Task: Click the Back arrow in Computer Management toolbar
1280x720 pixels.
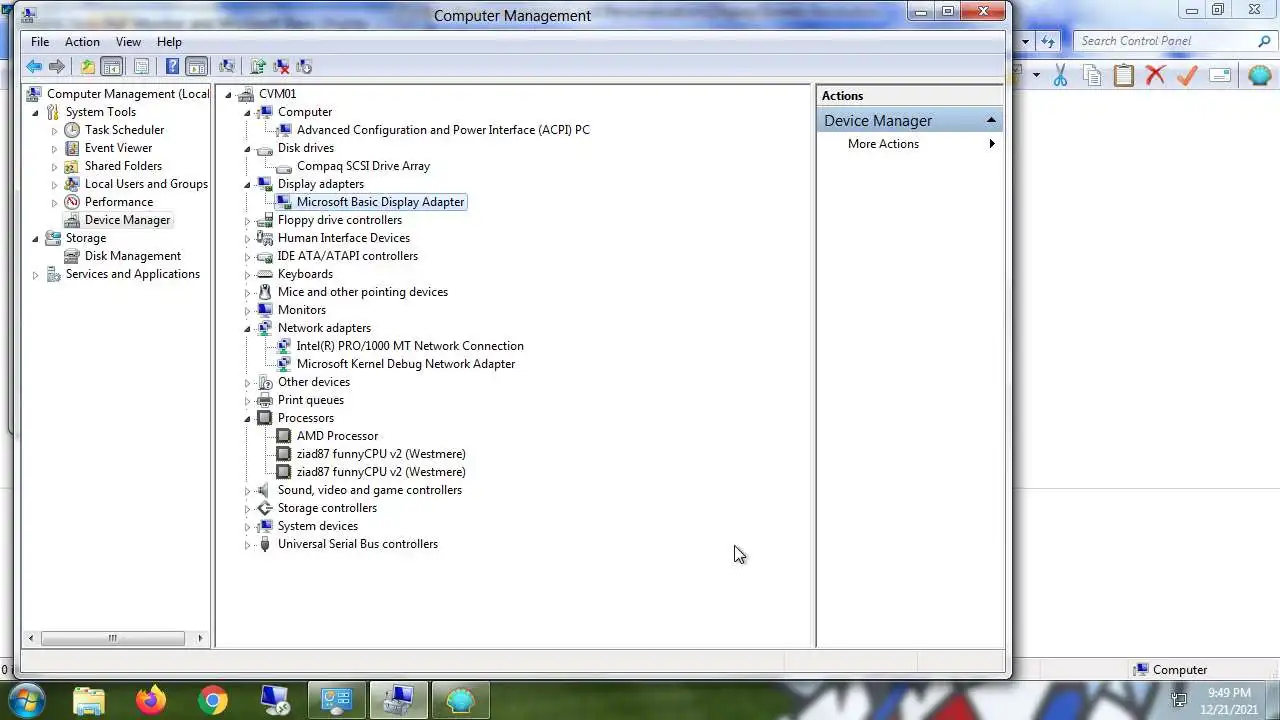Action: click(34, 66)
